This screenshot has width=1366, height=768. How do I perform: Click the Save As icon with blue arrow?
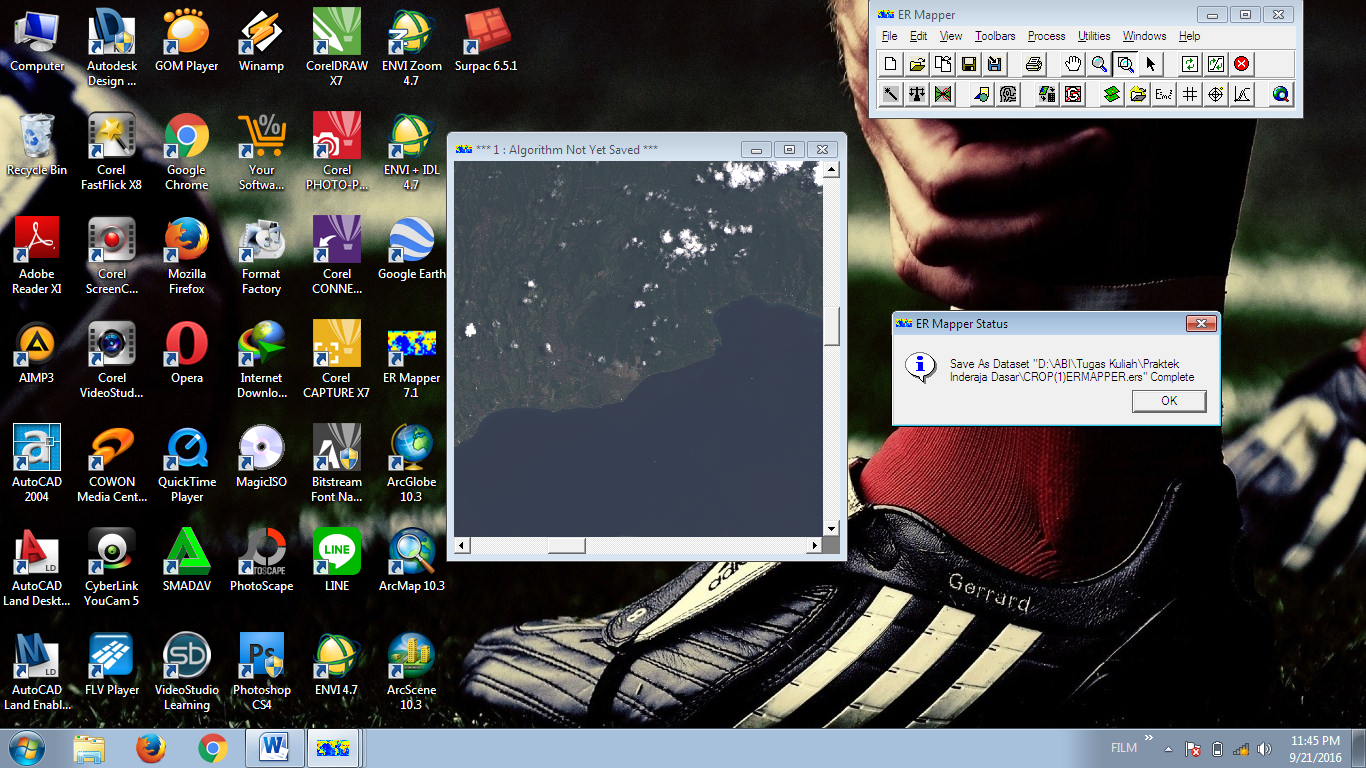pyautogui.click(x=994, y=64)
